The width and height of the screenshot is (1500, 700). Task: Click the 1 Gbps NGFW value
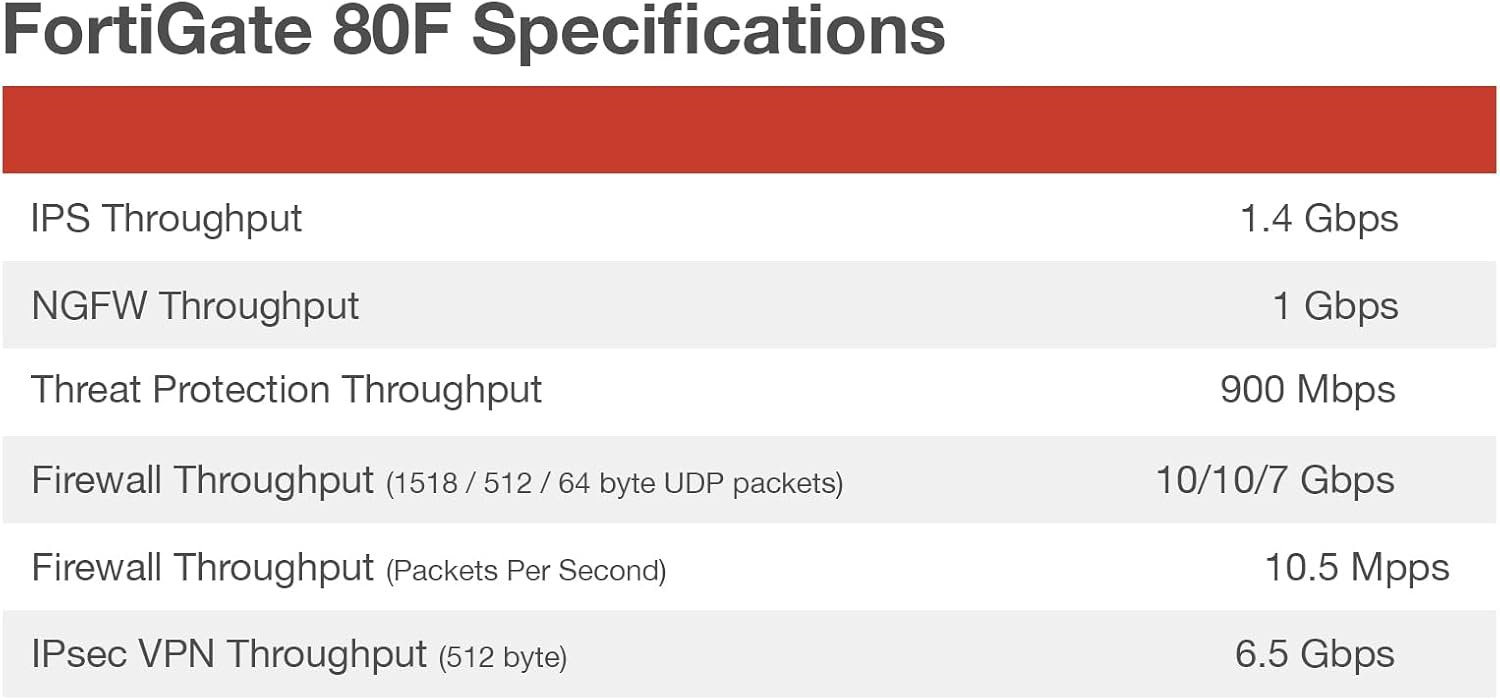point(1334,305)
